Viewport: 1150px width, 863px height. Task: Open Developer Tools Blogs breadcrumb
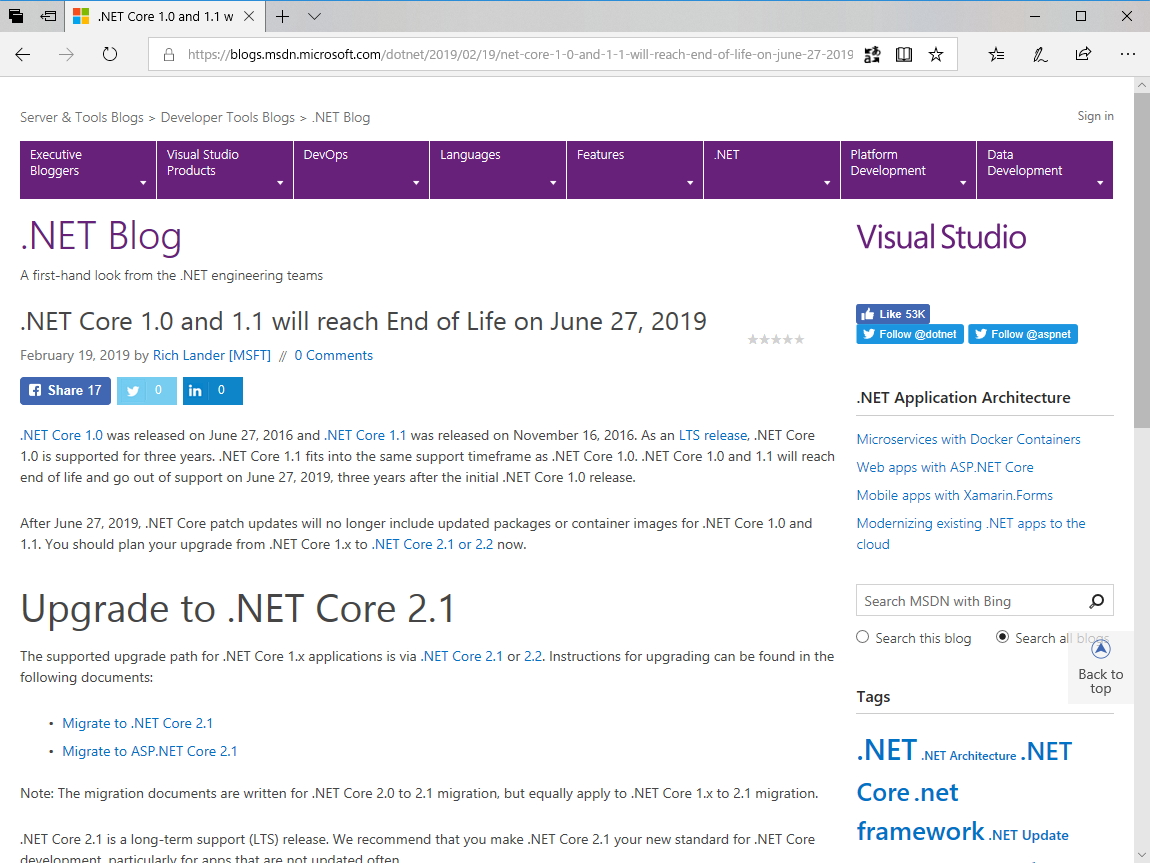point(227,117)
